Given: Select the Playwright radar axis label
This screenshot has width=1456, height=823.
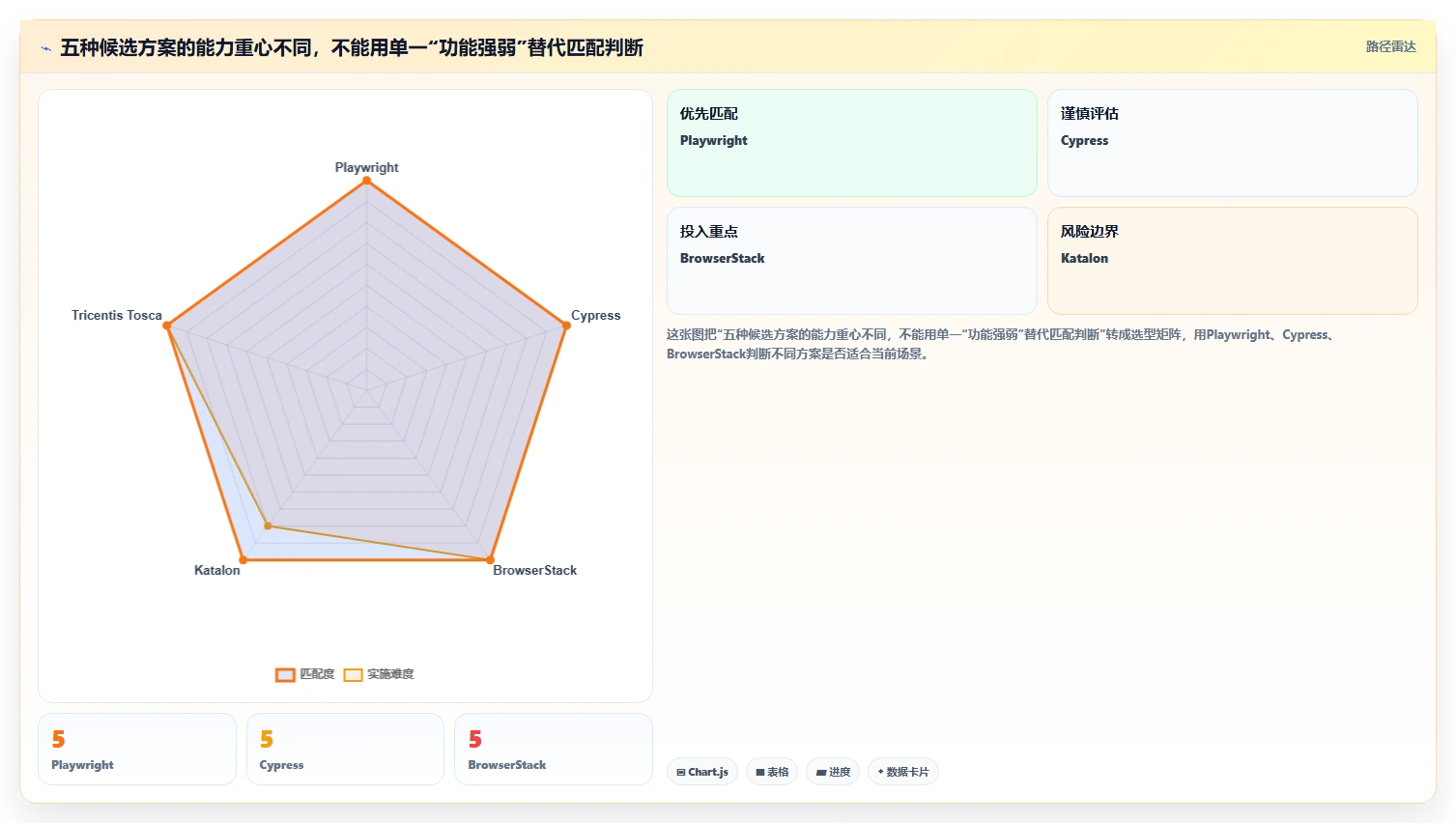Looking at the screenshot, I should [366, 167].
